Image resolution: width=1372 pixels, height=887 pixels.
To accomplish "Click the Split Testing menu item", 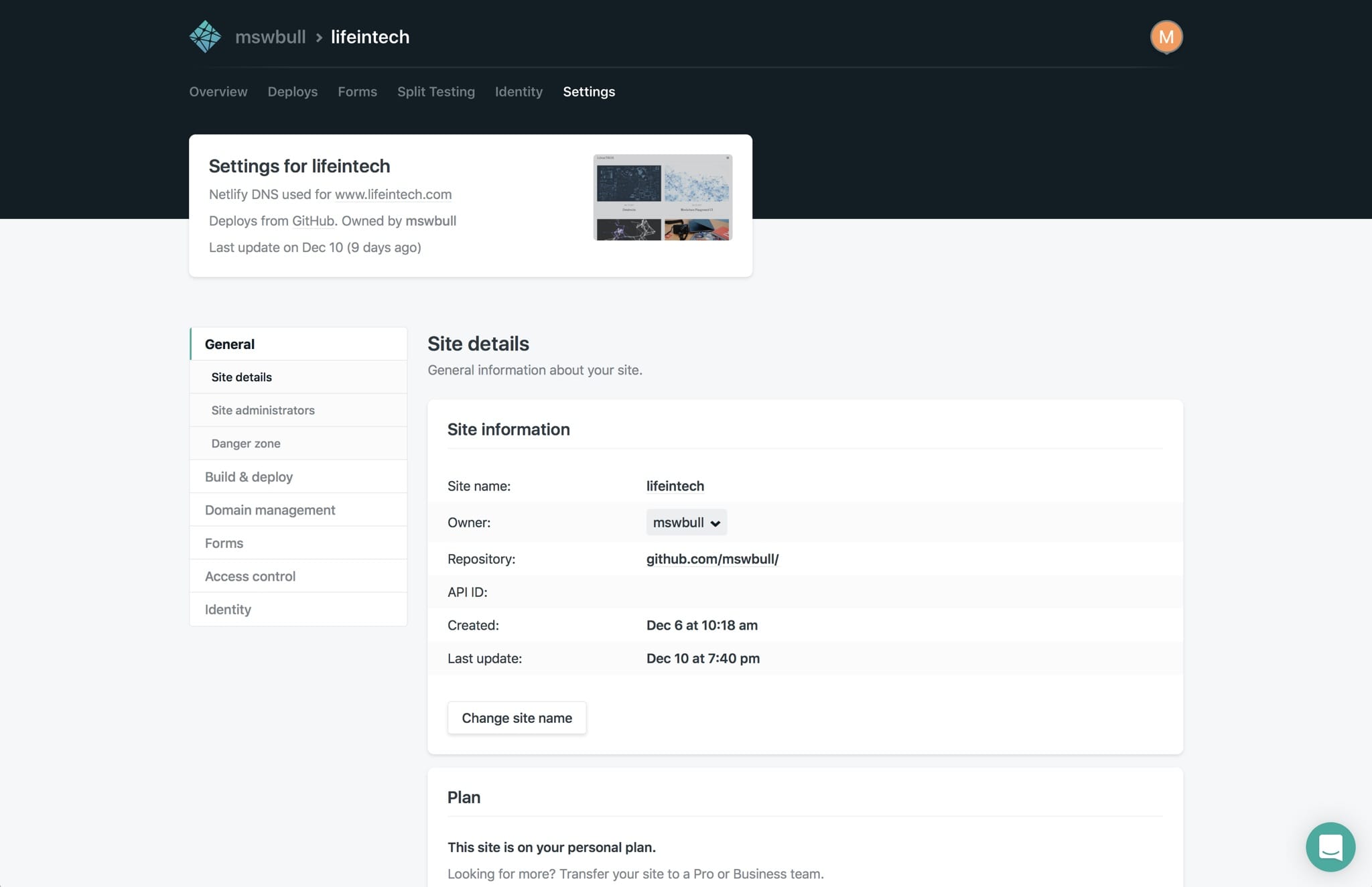I will 436,90.
